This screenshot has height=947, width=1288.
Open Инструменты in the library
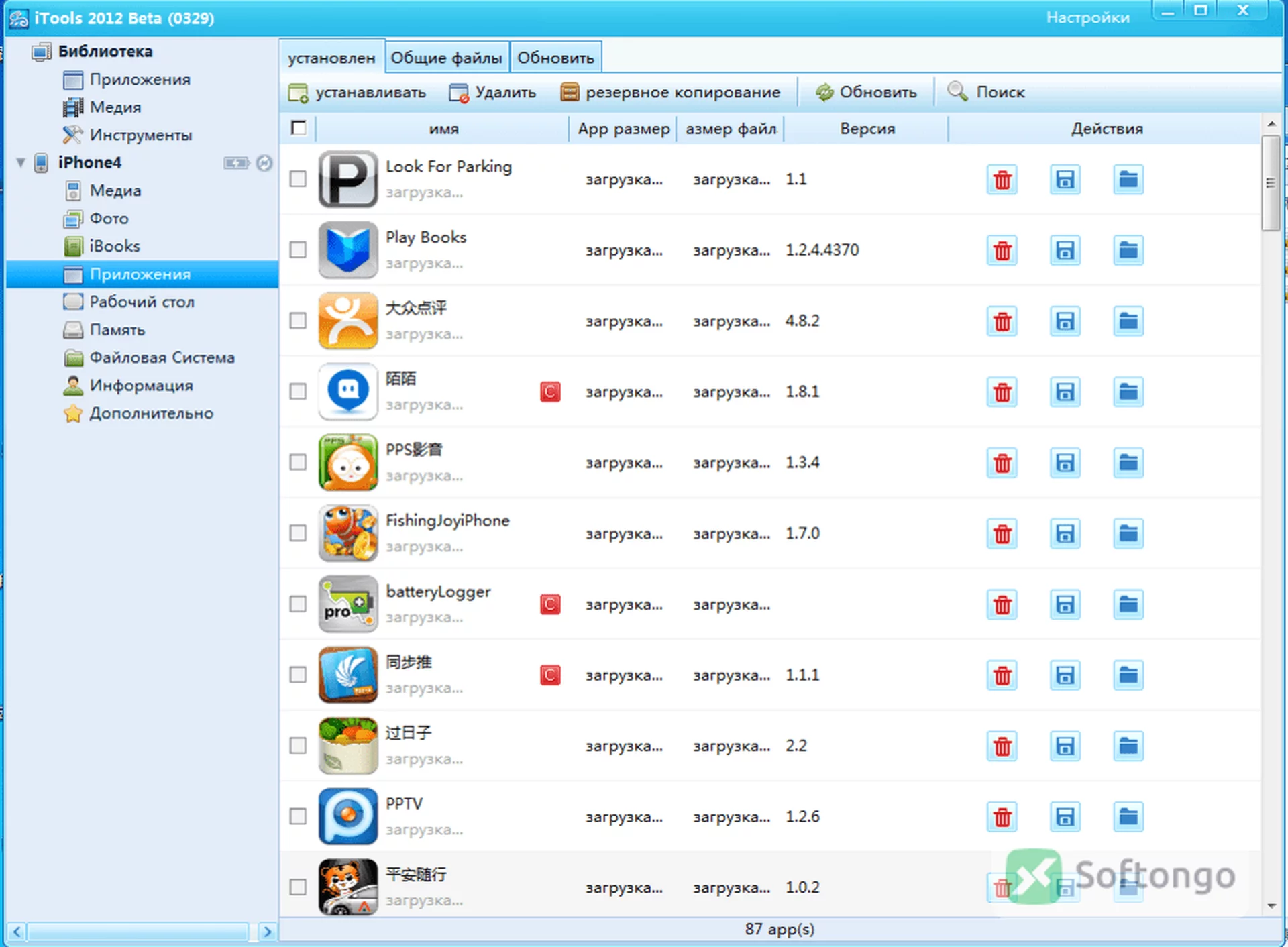tap(140, 135)
